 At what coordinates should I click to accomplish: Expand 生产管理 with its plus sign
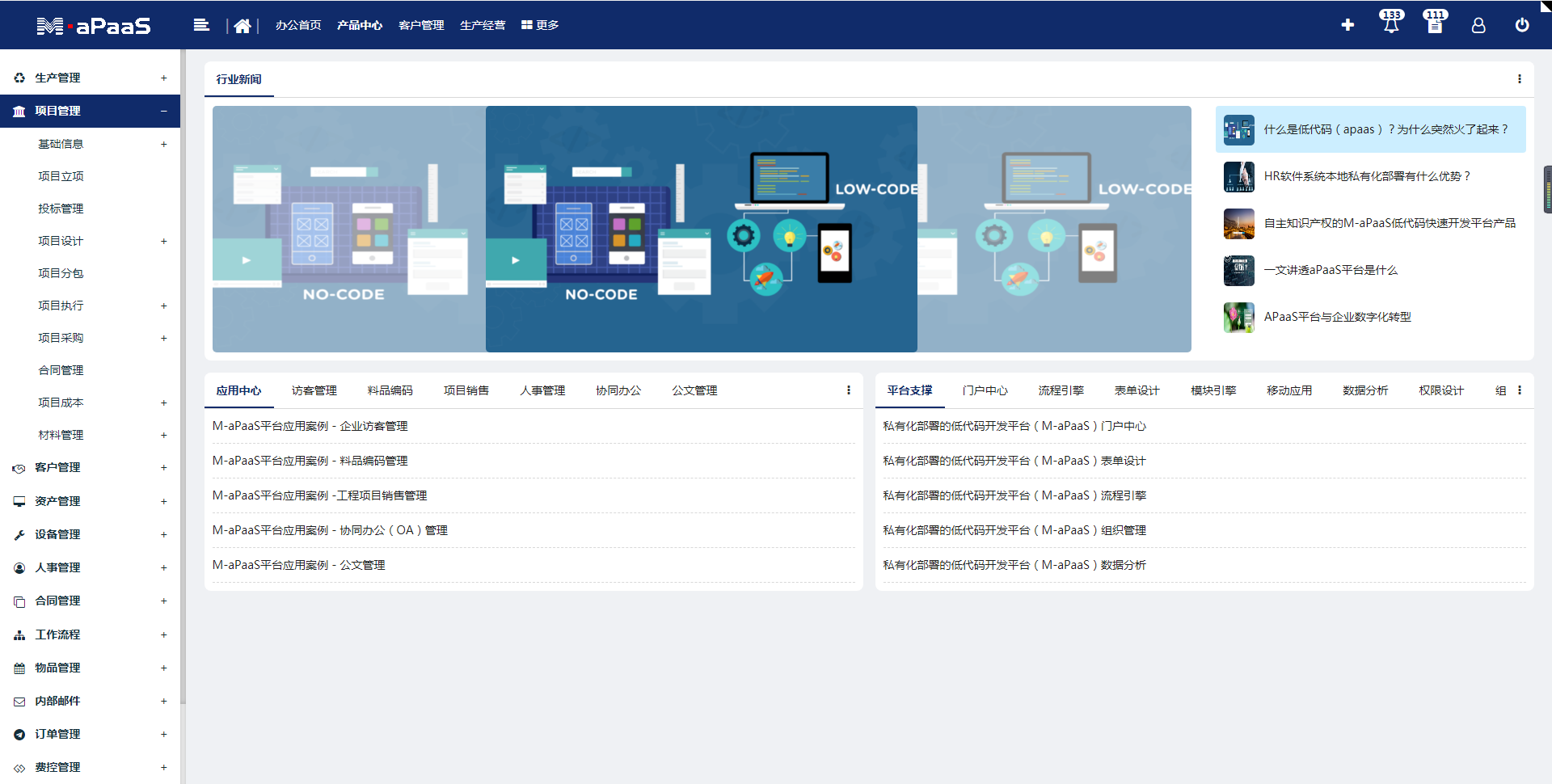pos(163,78)
